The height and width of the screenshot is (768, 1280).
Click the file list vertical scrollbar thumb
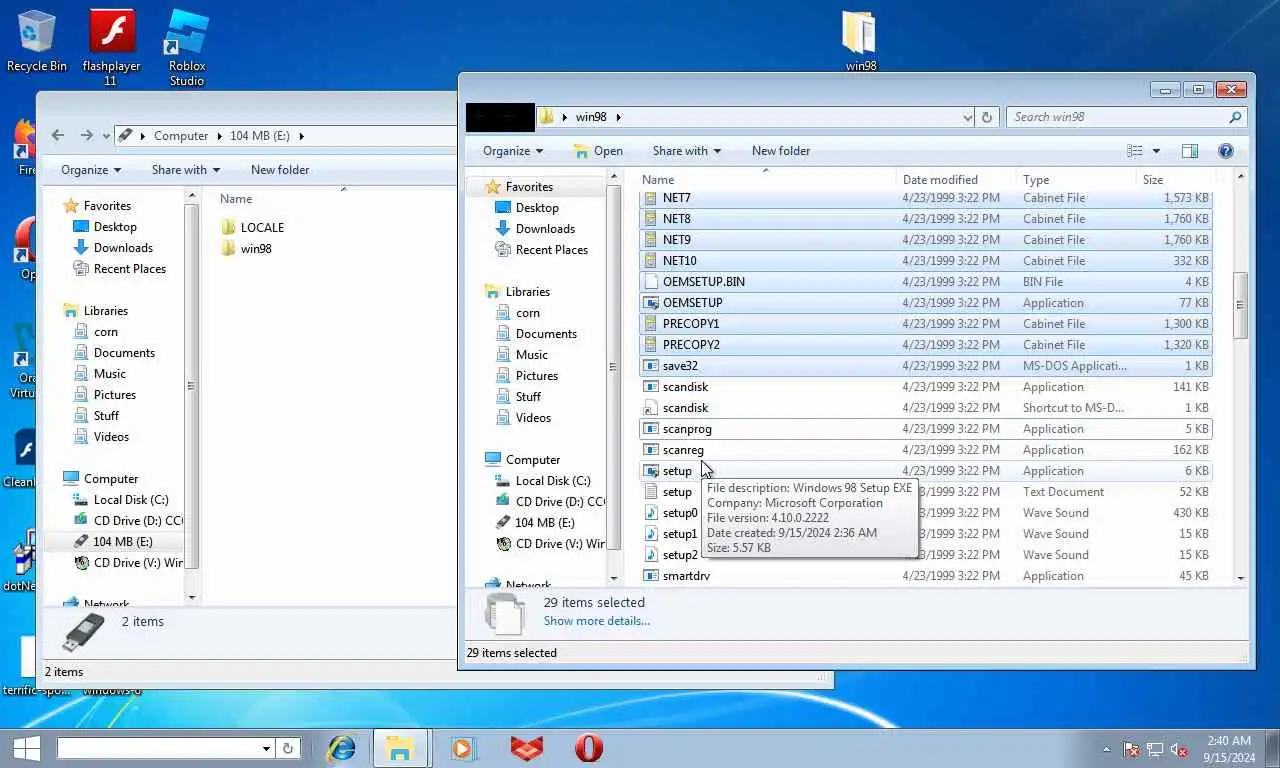[1241, 305]
